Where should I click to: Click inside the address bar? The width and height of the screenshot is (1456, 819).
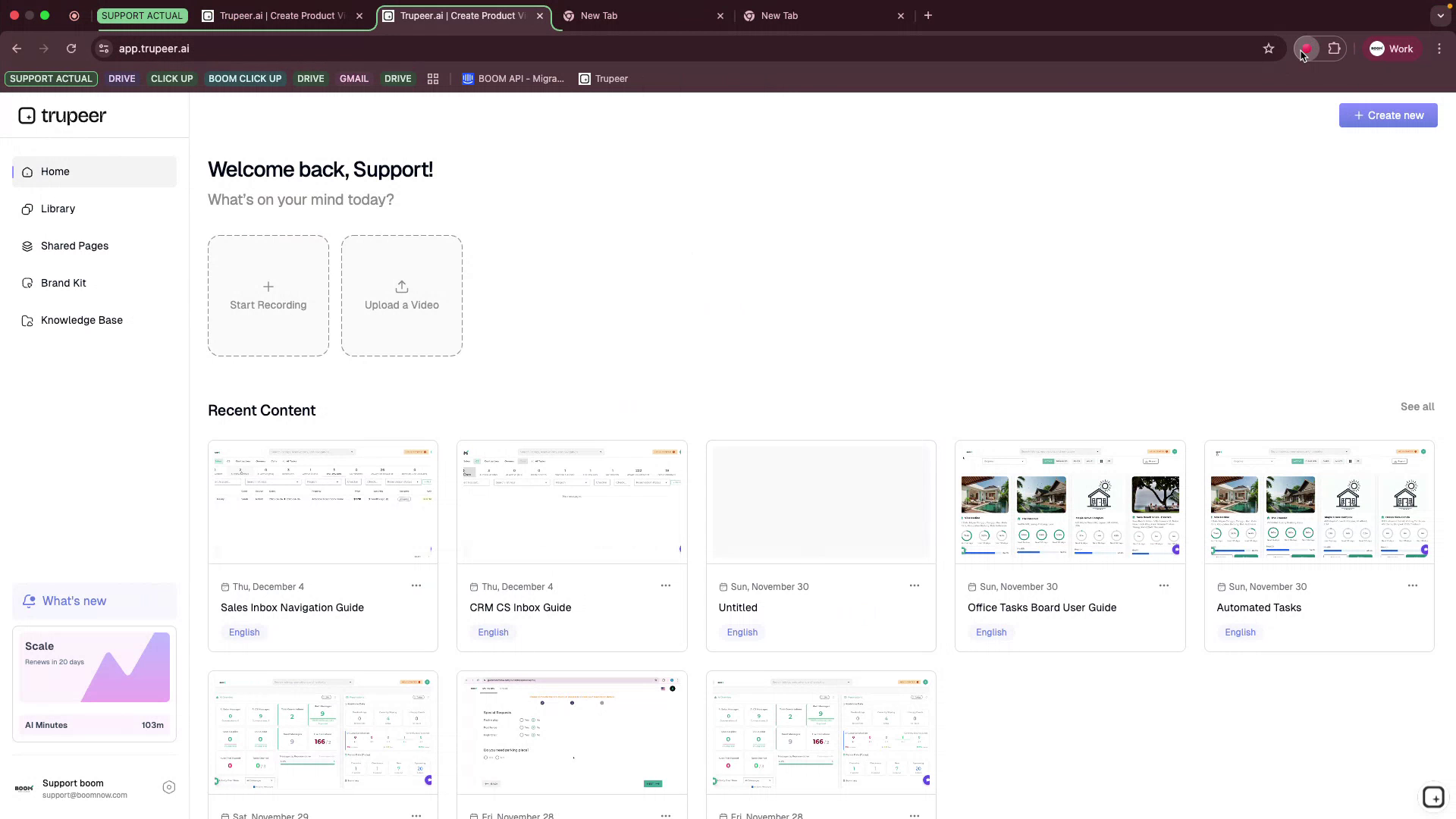pyautogui.click(x=303, y=49)
